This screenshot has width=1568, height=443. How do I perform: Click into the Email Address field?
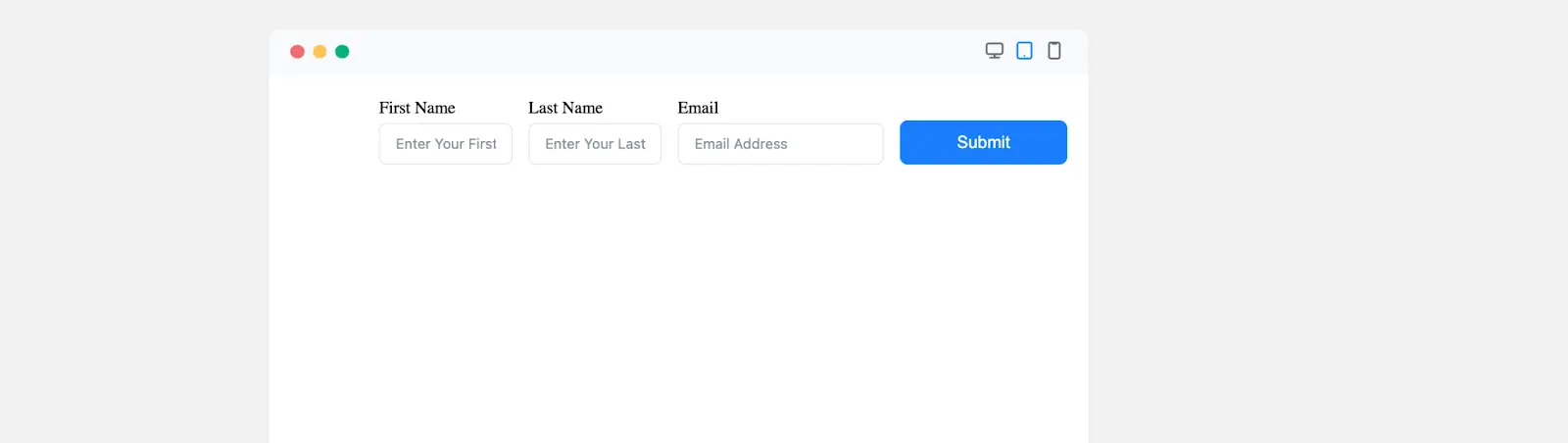781,144
